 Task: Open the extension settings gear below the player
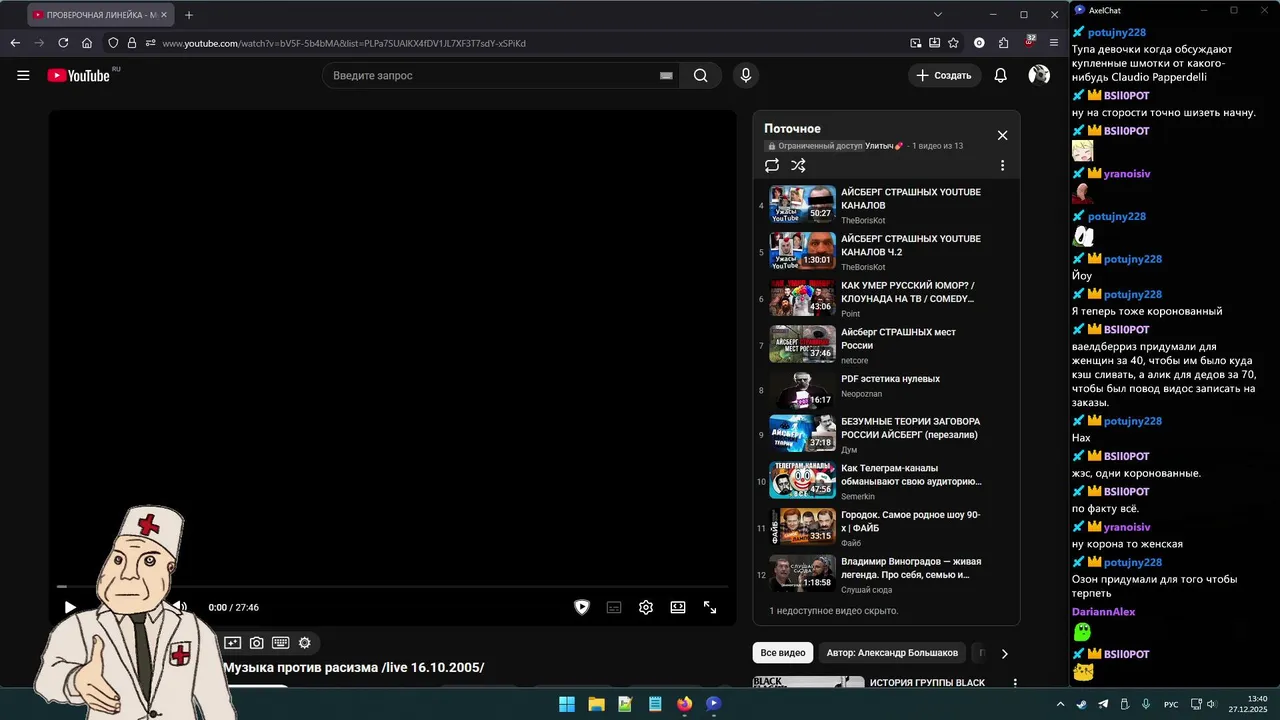click(305, 643)
